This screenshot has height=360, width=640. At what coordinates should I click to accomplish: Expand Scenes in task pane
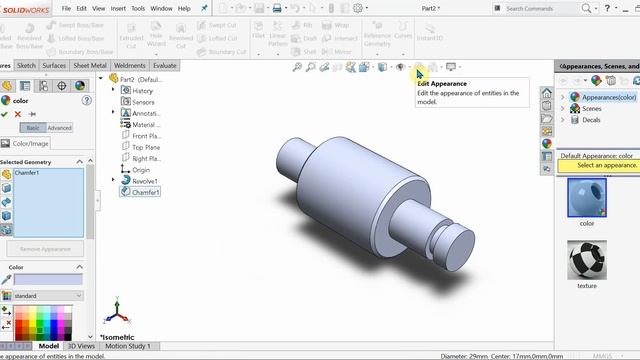pyautogui.click(x=562, y=109)
